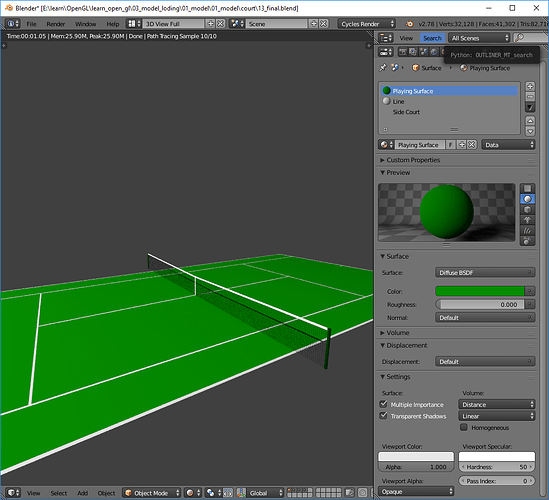Screen dimensions: 549x500
Task: Open the Normal Default input selector
Action: click(x=485, y=318)
